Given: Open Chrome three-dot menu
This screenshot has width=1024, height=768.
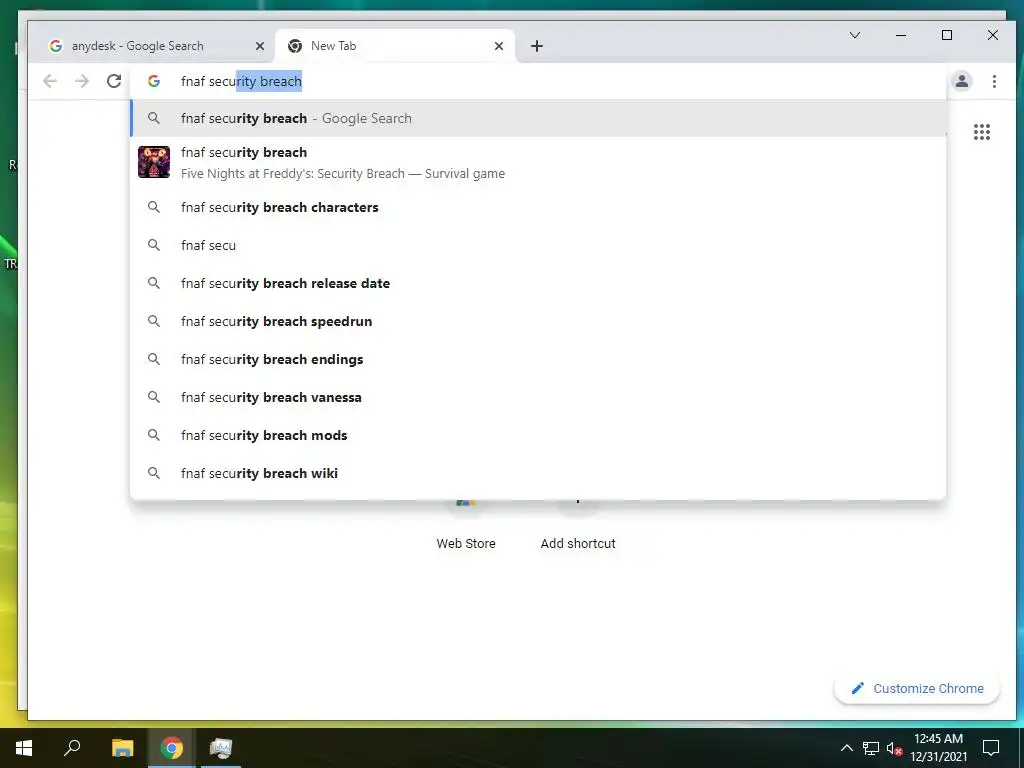Looking at the screenshot, I should point(994,81).
